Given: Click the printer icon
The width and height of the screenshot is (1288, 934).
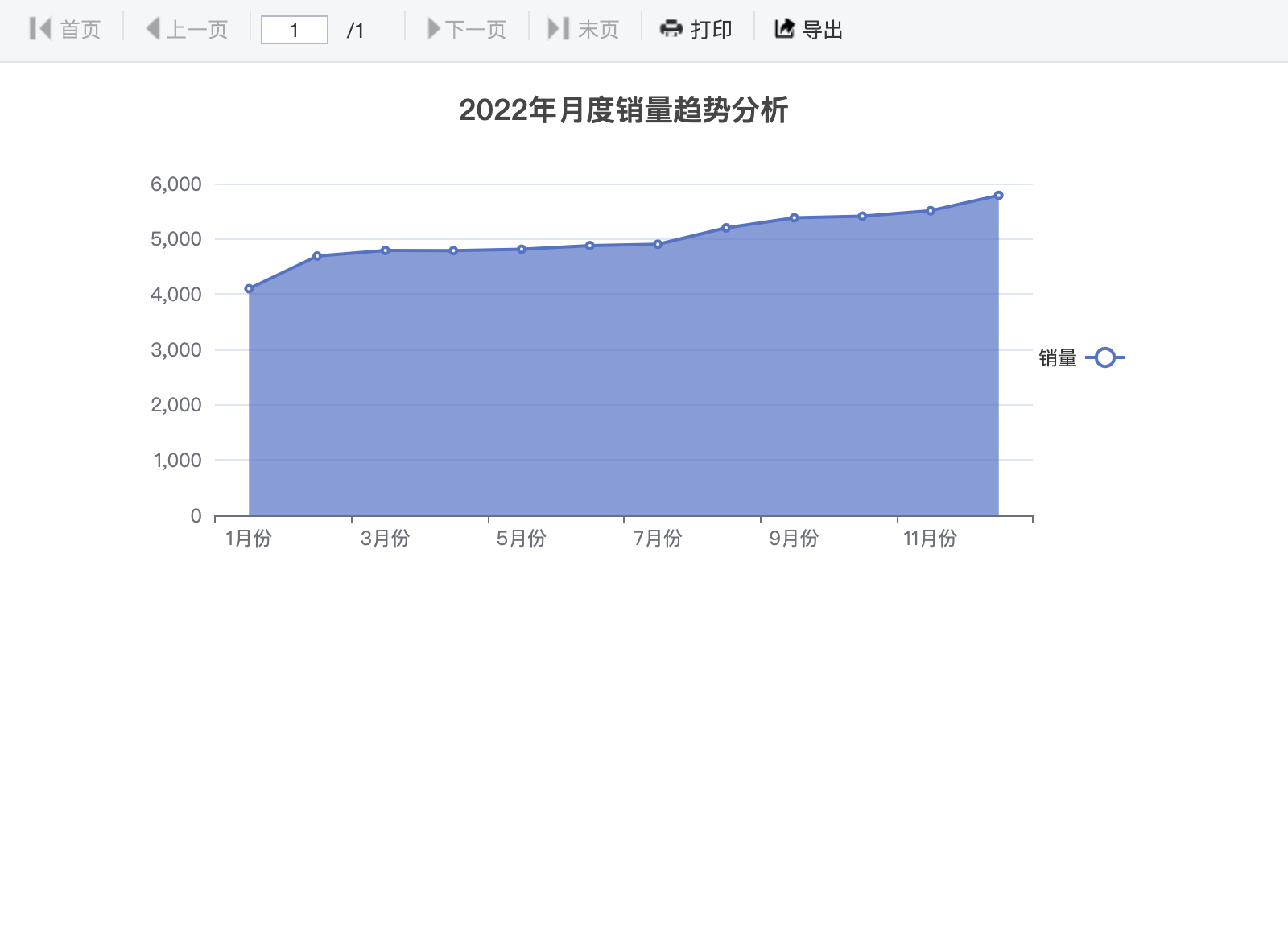Looking at the screenshot, I should point(671,29).
